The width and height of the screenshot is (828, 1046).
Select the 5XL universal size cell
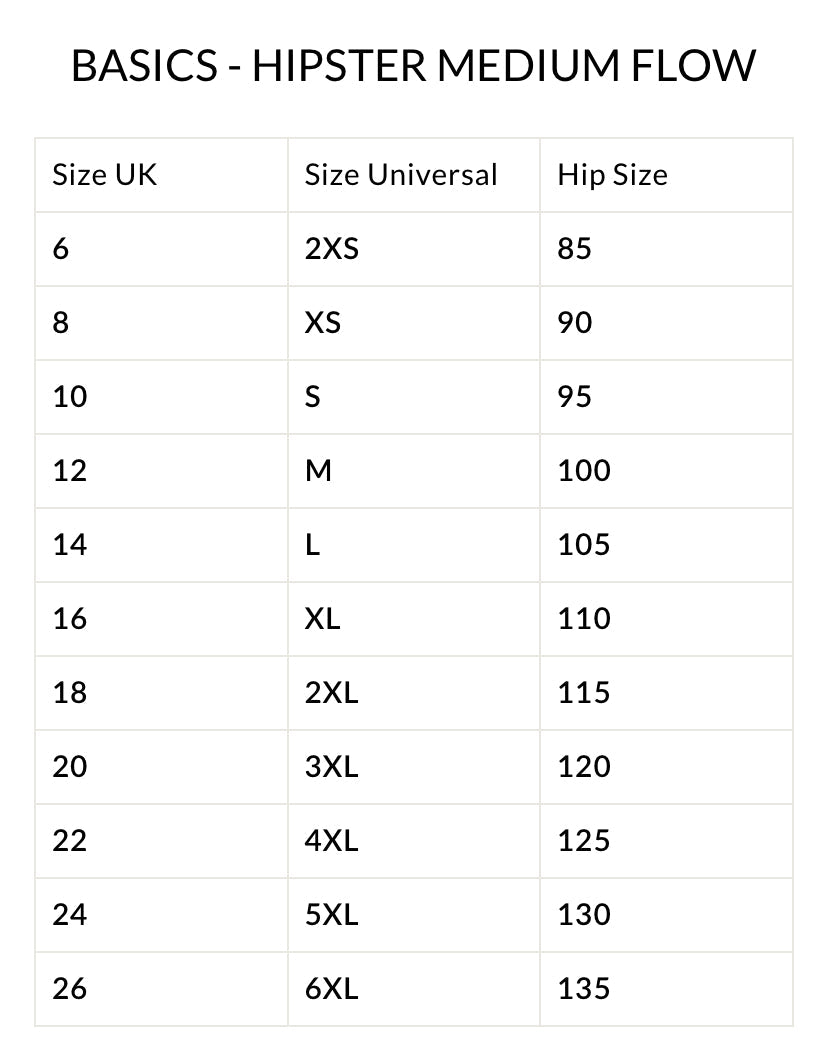click(331, 915)
